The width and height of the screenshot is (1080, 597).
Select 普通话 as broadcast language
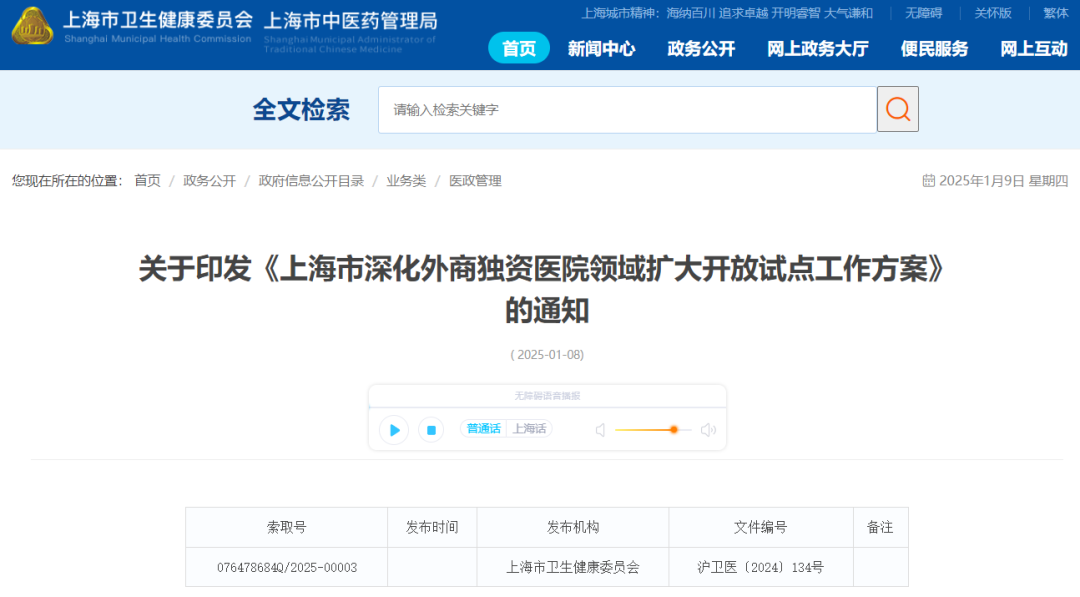pyautogui.click(x=482, y=428)
